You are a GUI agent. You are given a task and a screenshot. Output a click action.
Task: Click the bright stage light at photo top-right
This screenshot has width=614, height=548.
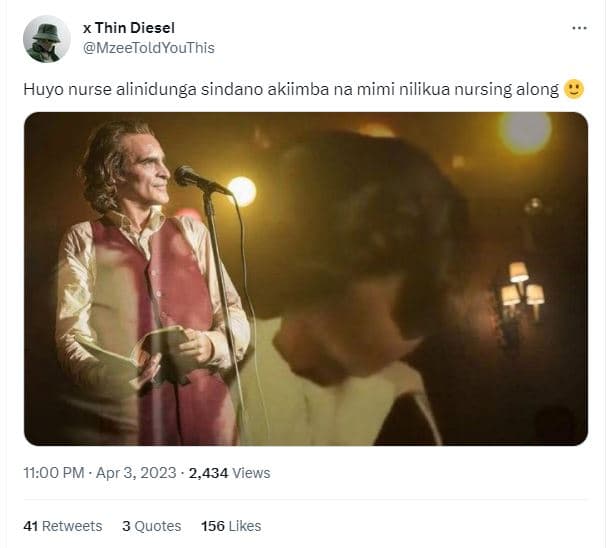coord(525,133)
